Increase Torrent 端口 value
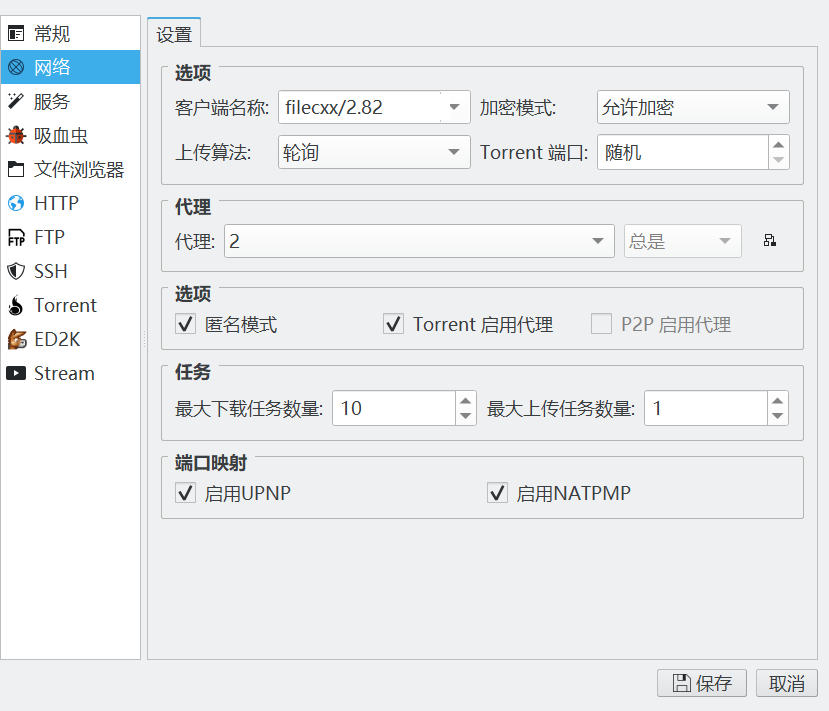The image size is (829, 711). (778, 144)
